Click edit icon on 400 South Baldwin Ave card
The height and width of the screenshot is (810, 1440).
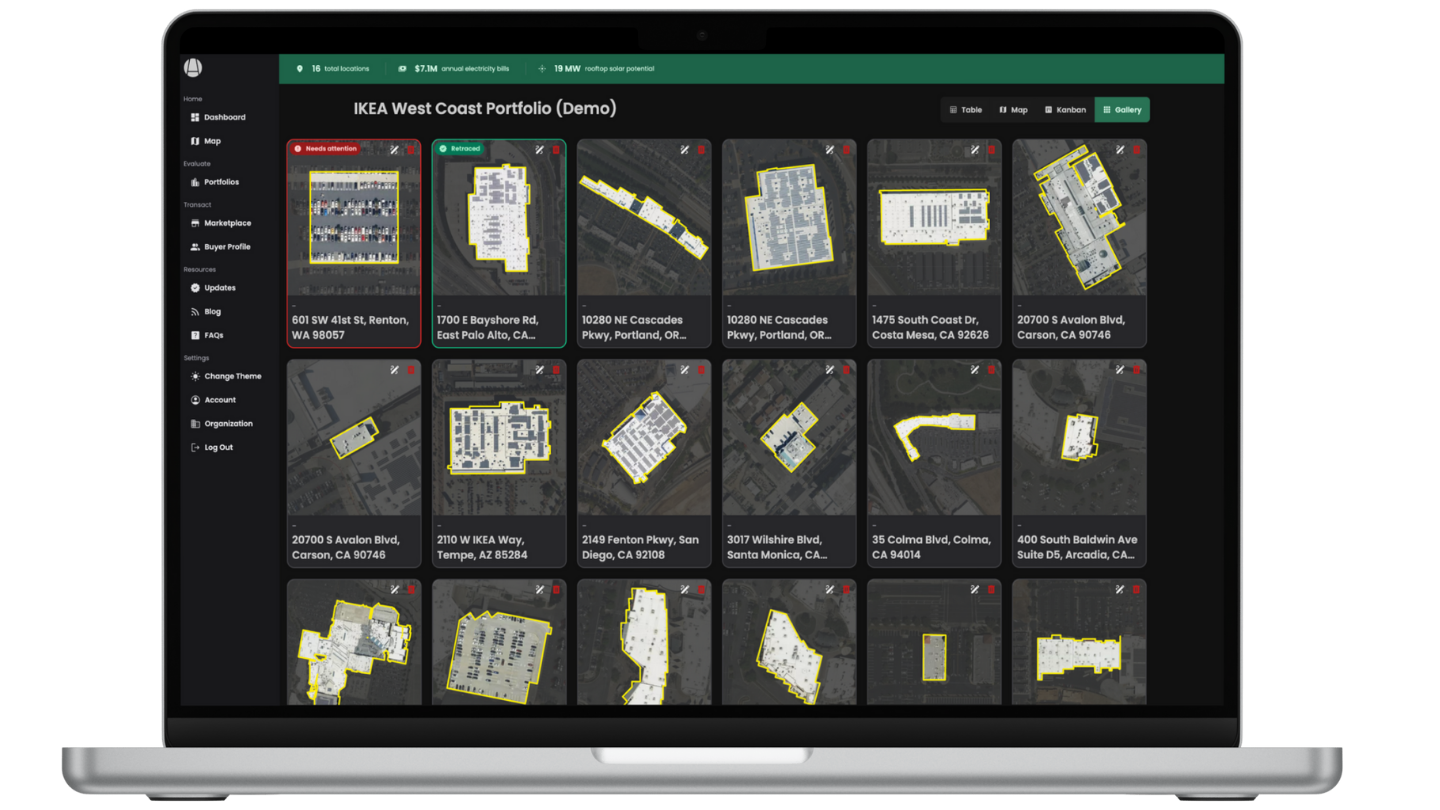tap(1120, 370)
